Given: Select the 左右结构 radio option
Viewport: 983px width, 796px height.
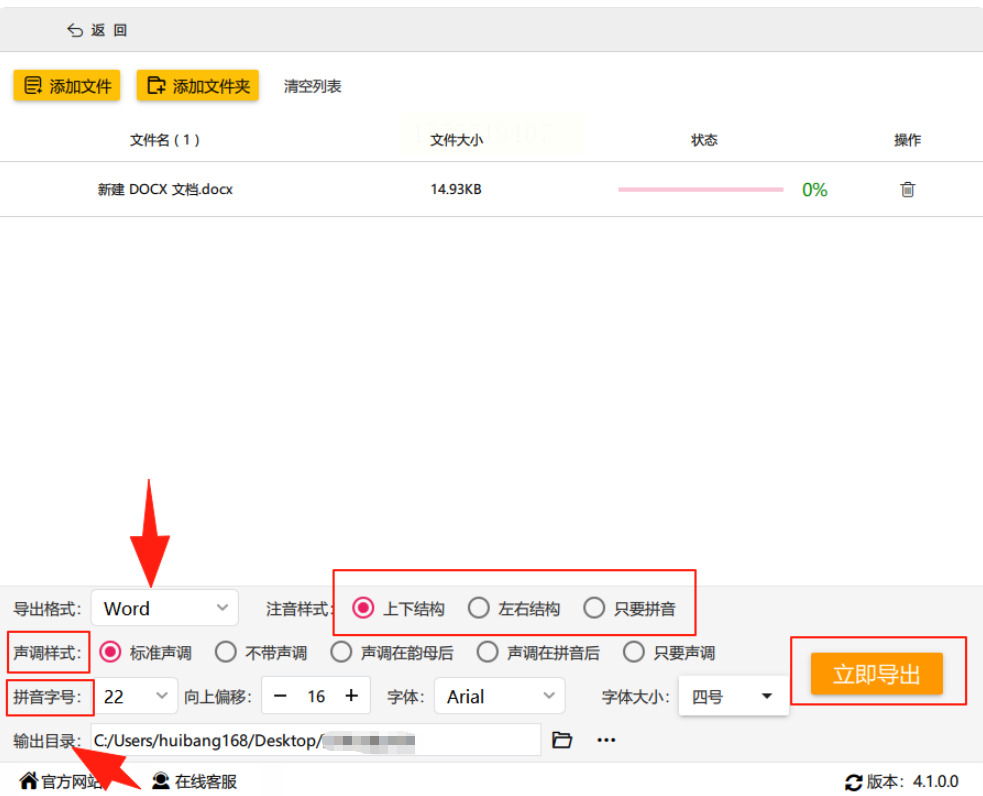Looking at the screenshot, I should click(478, 608).
